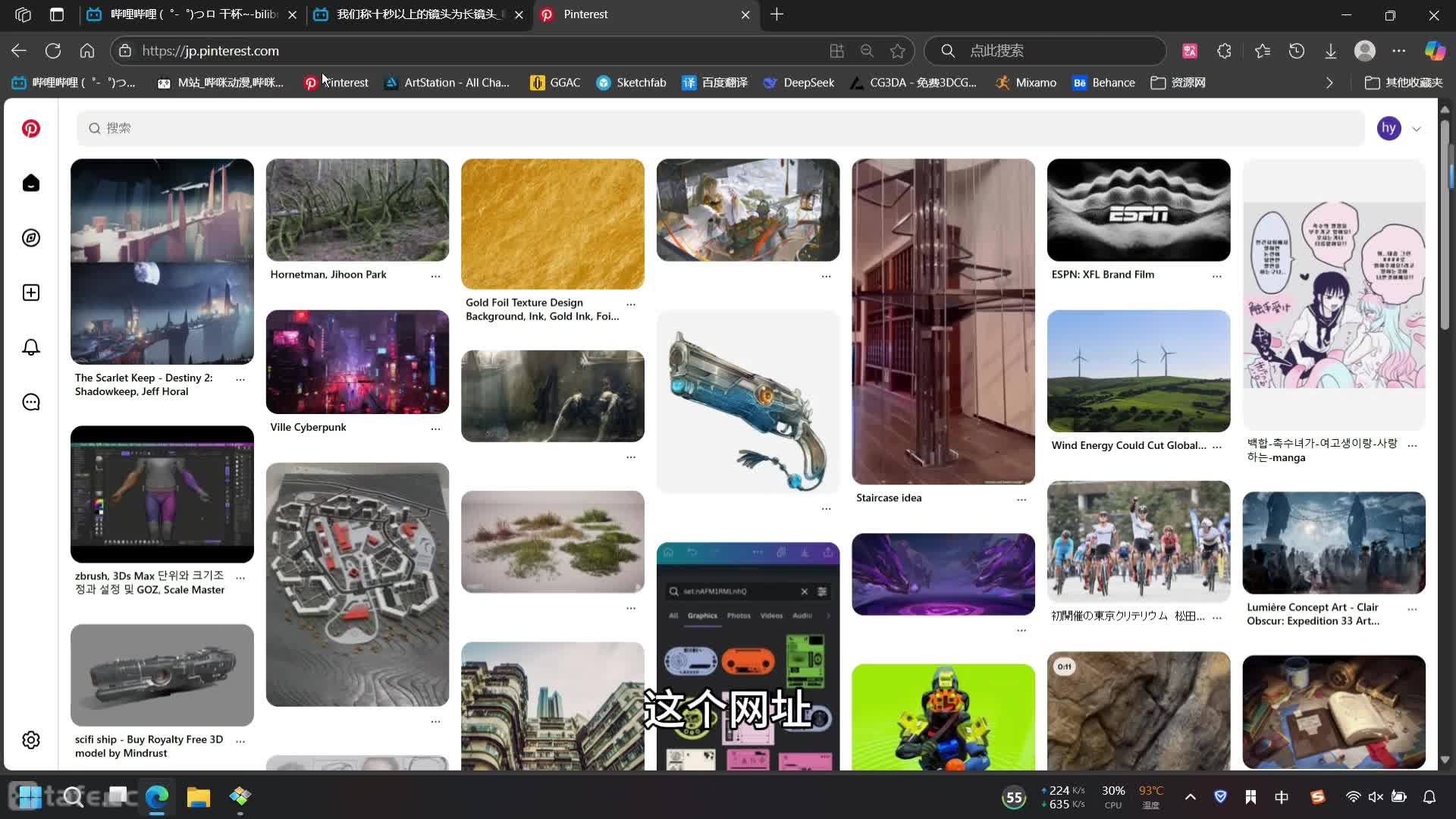The width and height of the screenshot is (1456, 819).
Task: Click the Pinterest logo in sidebar
Action: click(31, 129)
